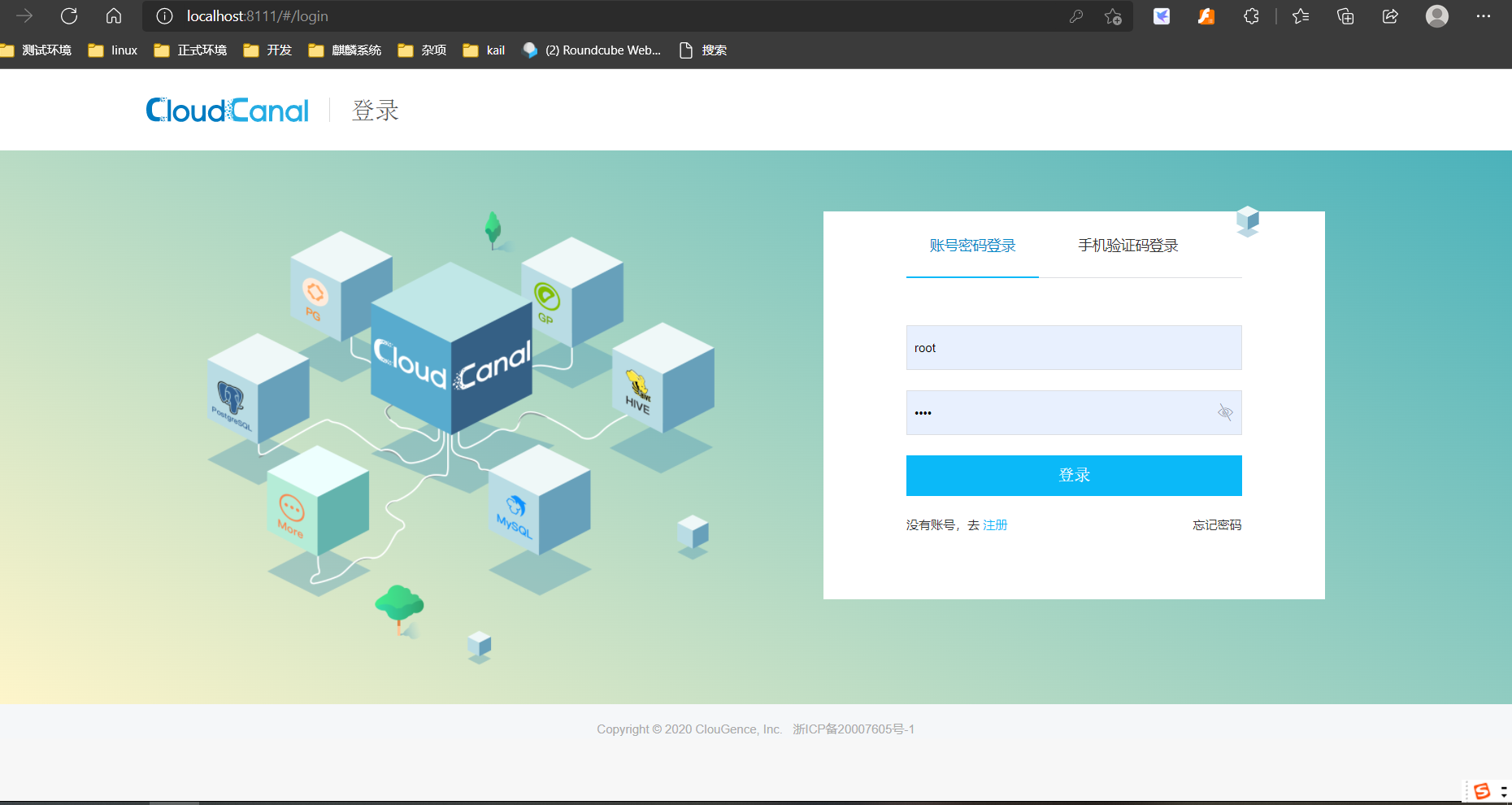Go to the browser home page icon
1512x805 pixels.
coord(114,16)
